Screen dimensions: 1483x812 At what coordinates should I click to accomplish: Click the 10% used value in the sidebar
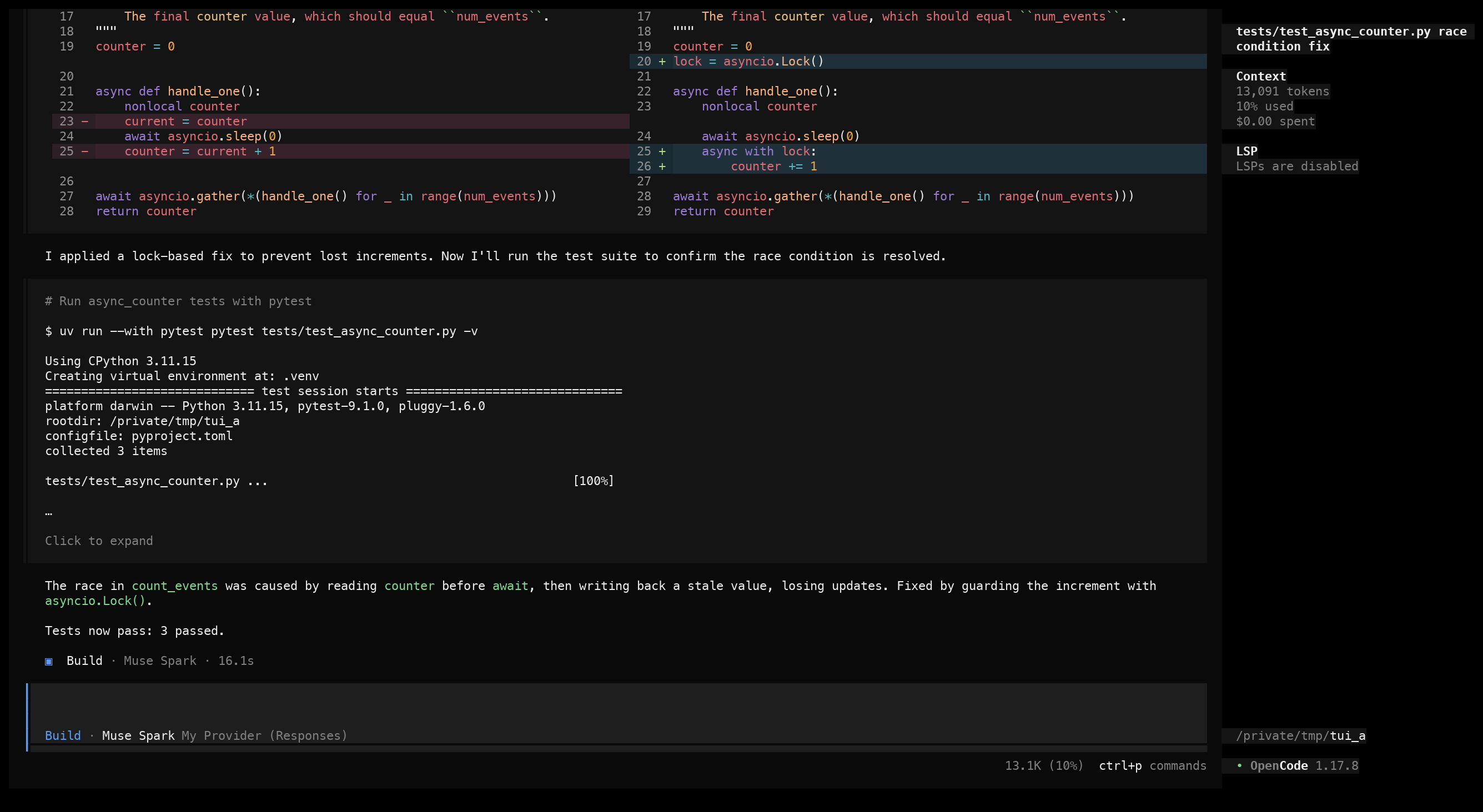[1265, 106]
